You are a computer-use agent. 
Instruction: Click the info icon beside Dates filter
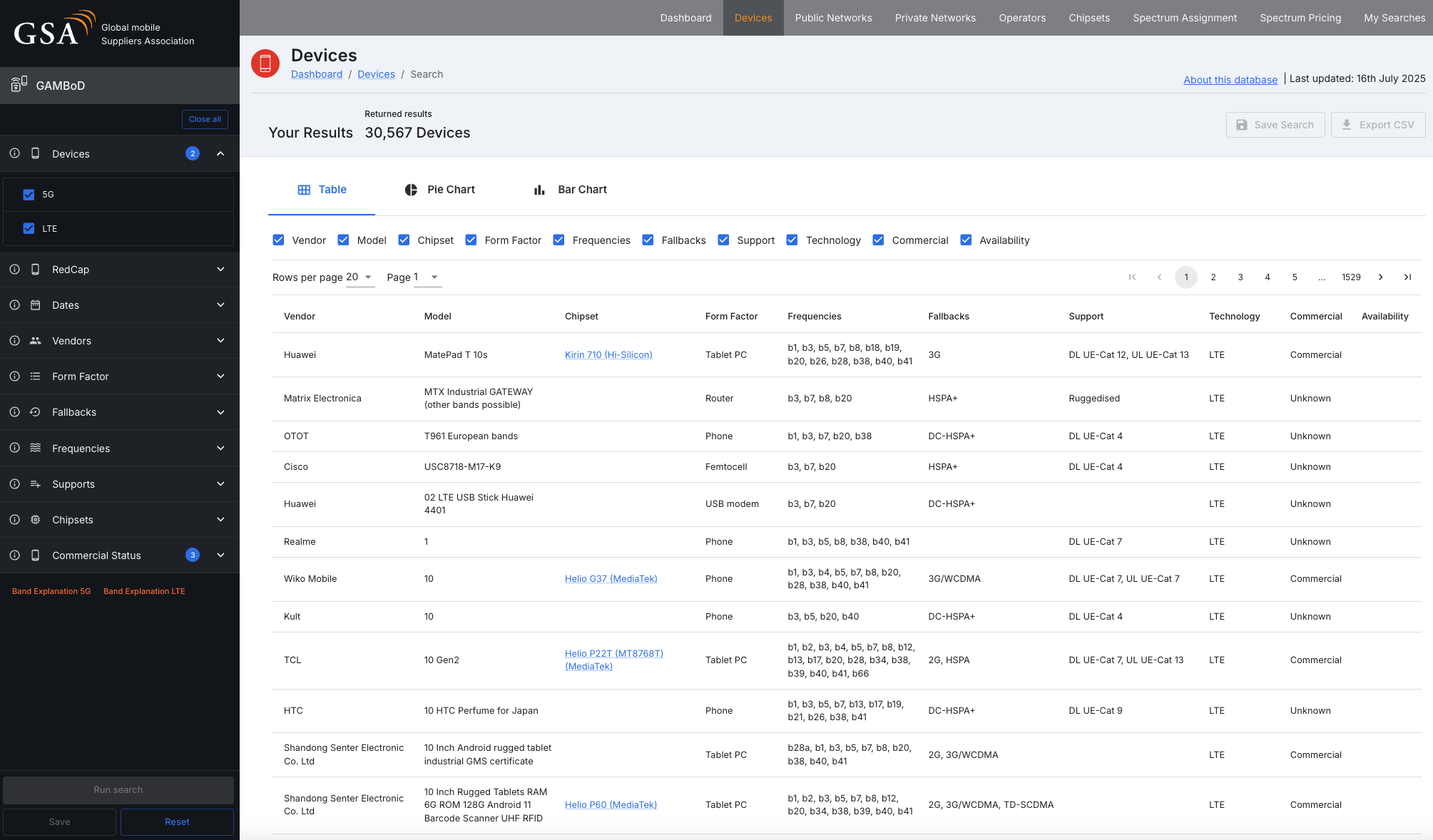coord(14,305)
